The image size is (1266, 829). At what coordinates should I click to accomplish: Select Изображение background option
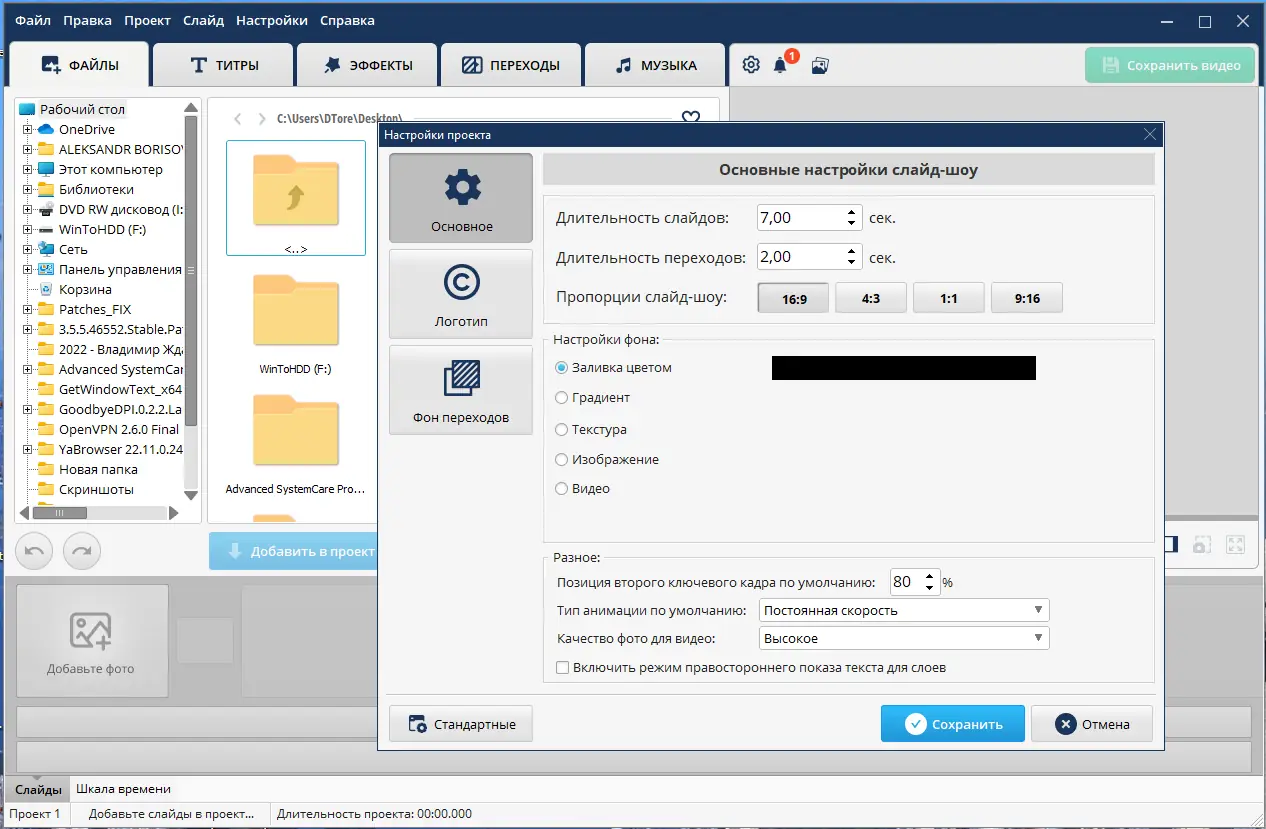(561, 460)
